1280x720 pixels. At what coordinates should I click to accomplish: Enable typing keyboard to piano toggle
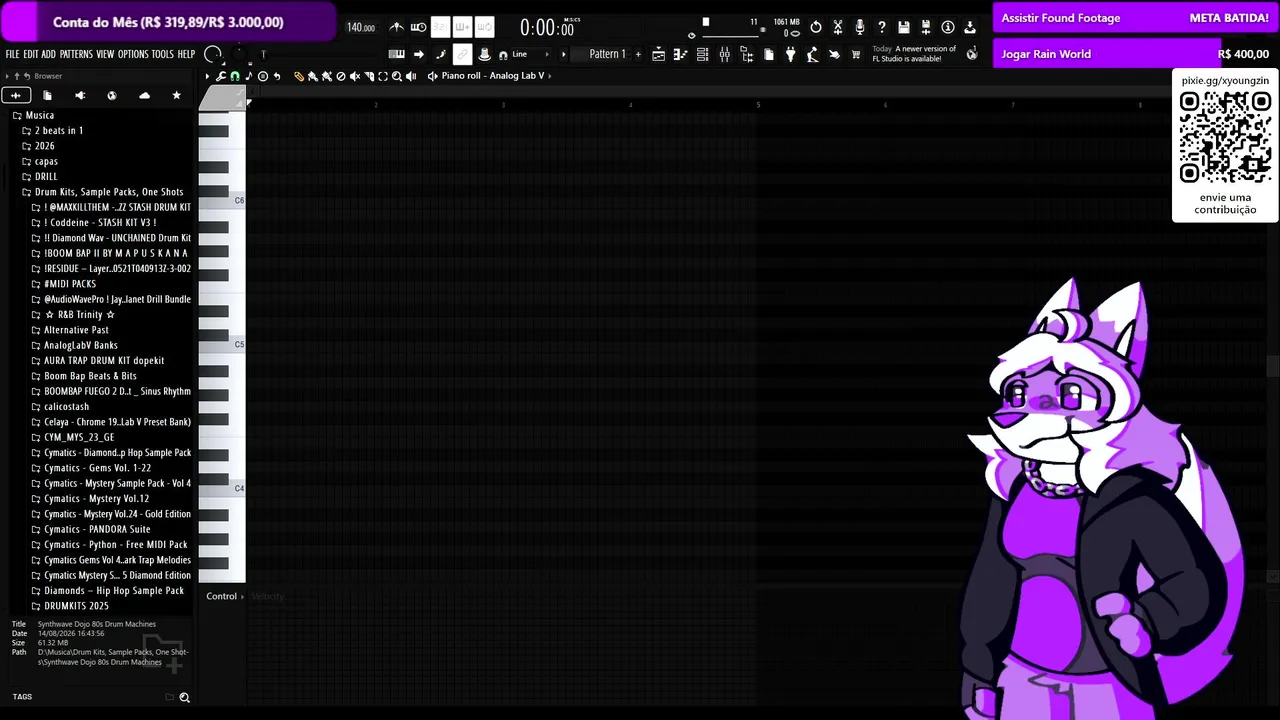[397, 54]
